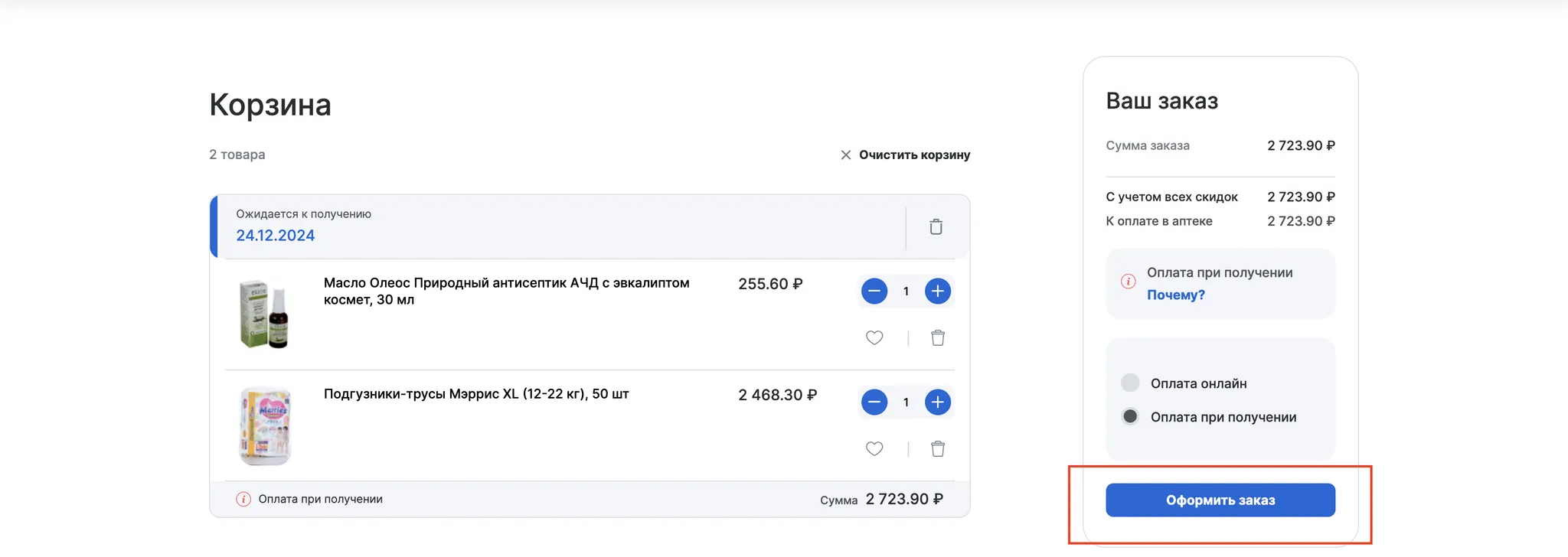
Task: Click info icon beside cart footer payment note
Action: [243, 500]
